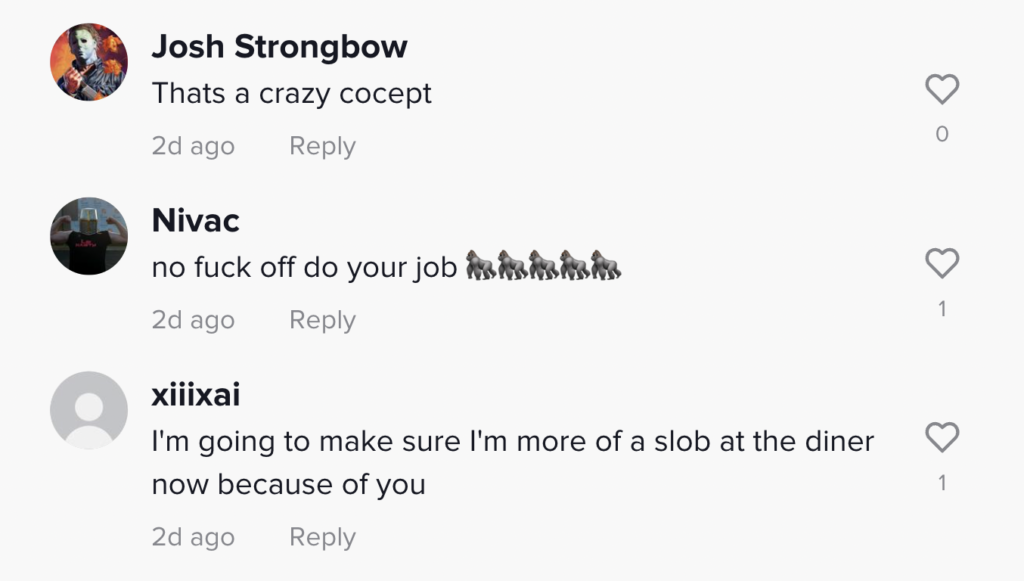This screenshot has height=581, width=1024.
Task: Reply to Josh Strongbow's comment
Action: (322, 146)
